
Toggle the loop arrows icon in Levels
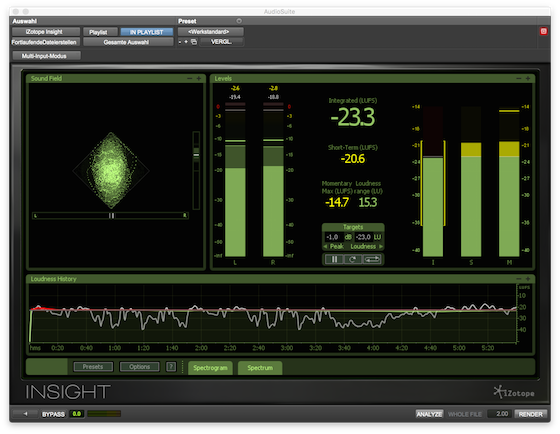[372, 259]
